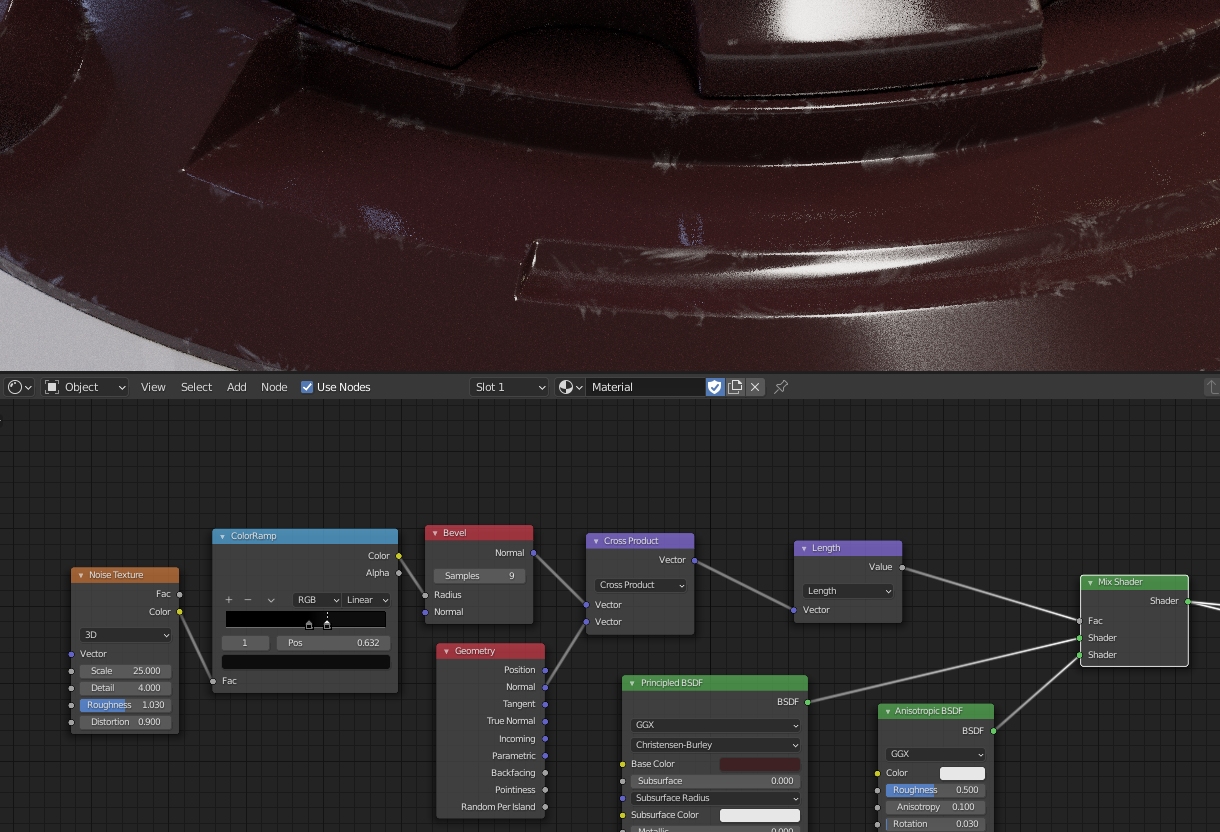Collapse the Length node
The height and width of the screenshot is (832, 1220).
[x=804, y=548]
